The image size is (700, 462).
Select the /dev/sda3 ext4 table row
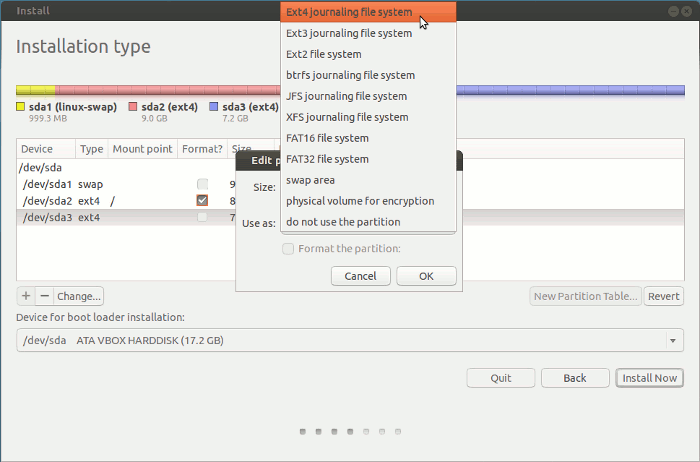click(100, 217)
